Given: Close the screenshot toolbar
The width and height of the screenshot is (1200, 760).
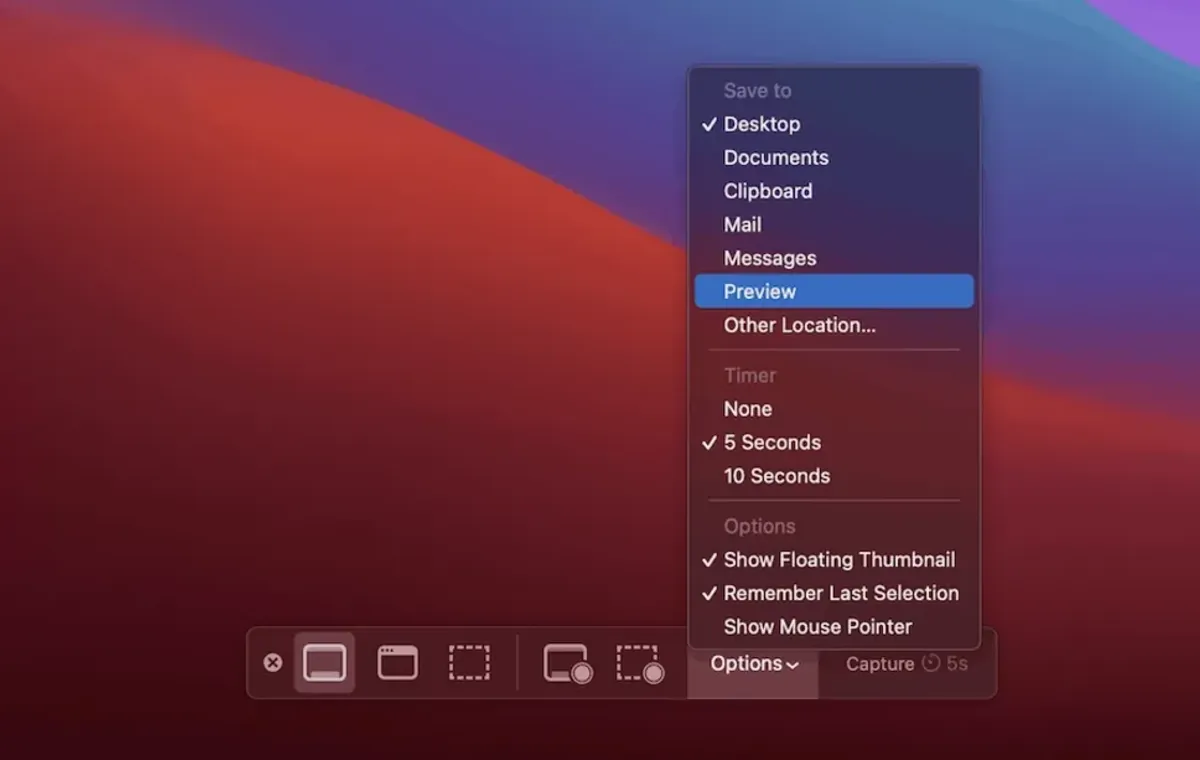Looking at the screenshot, I should tap(272, 663).
